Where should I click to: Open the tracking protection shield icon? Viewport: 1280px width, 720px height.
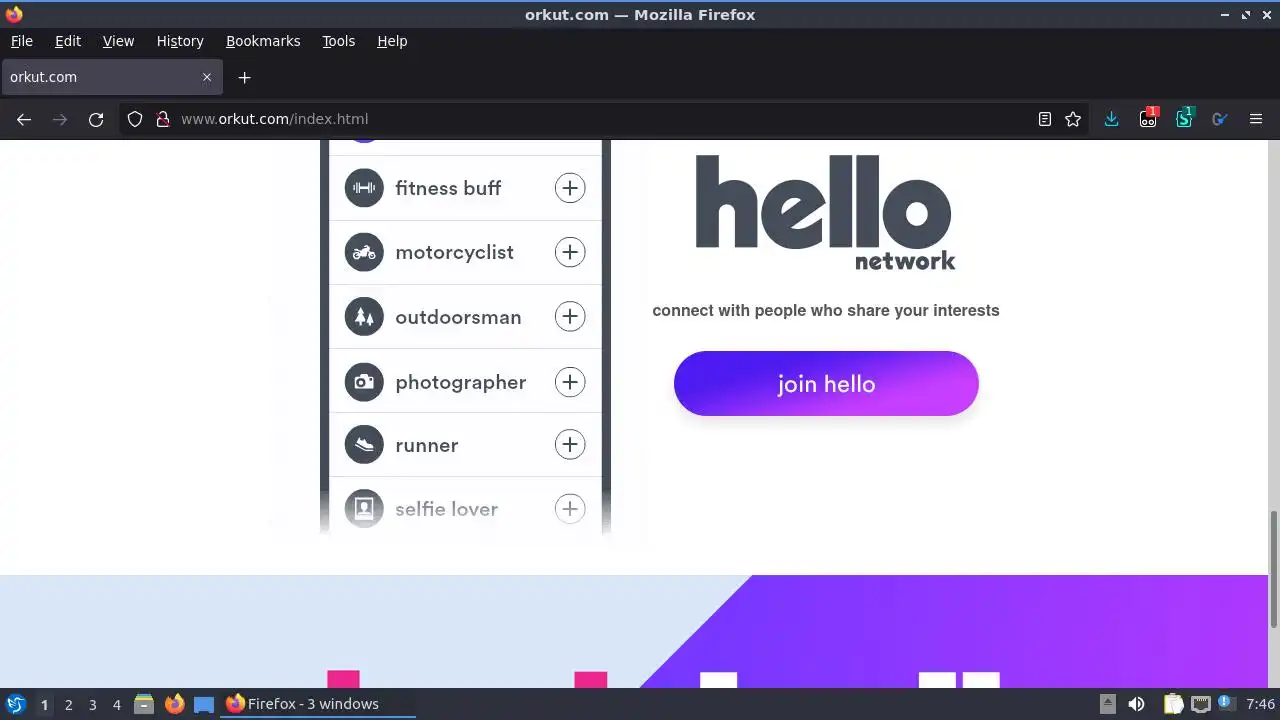[x=135, y=119]
